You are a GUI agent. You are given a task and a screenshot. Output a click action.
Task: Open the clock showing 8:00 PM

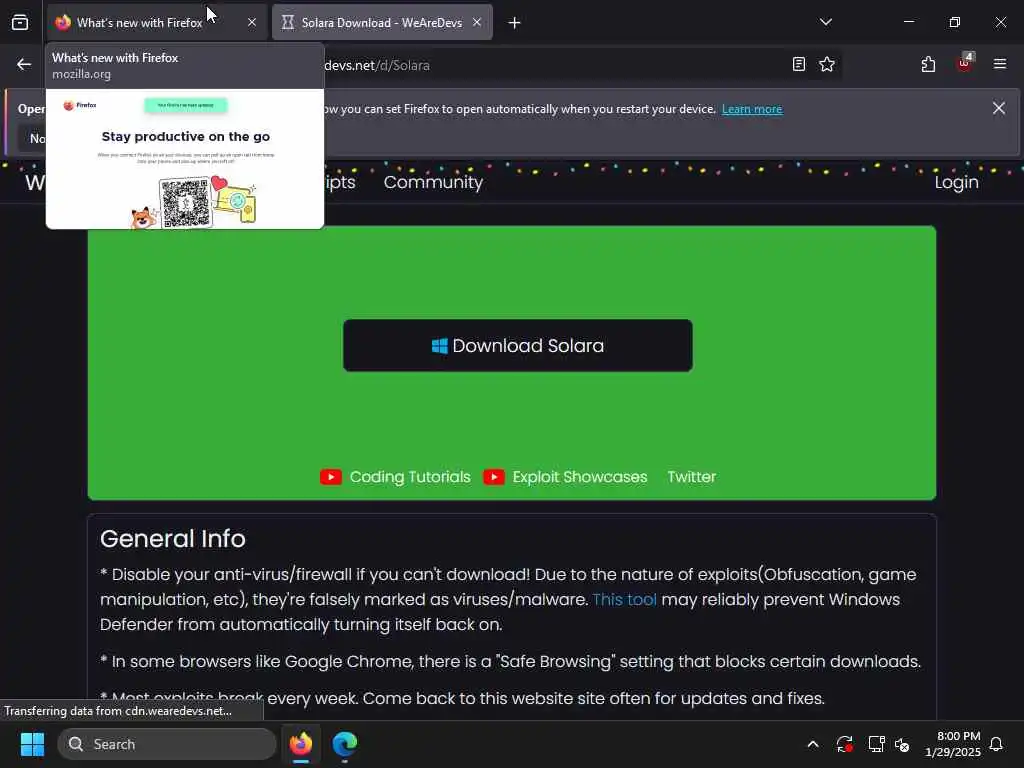[x=953, y=744]
